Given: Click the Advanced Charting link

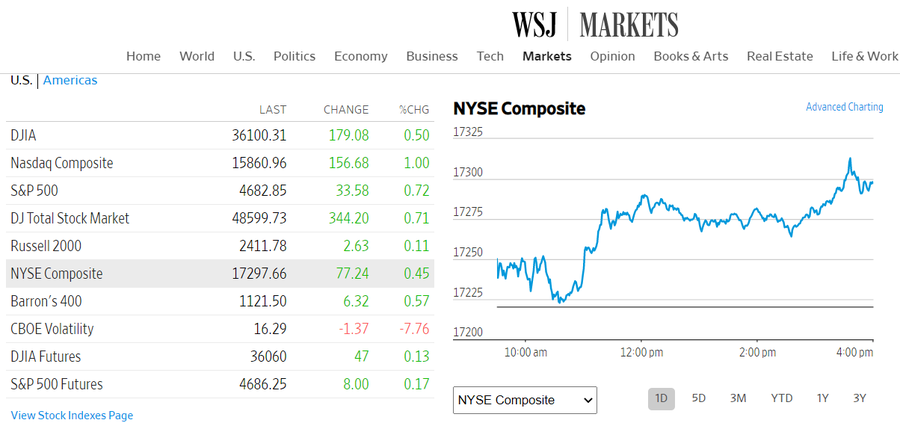Looking at the screenshot, I should click(844, 107).
